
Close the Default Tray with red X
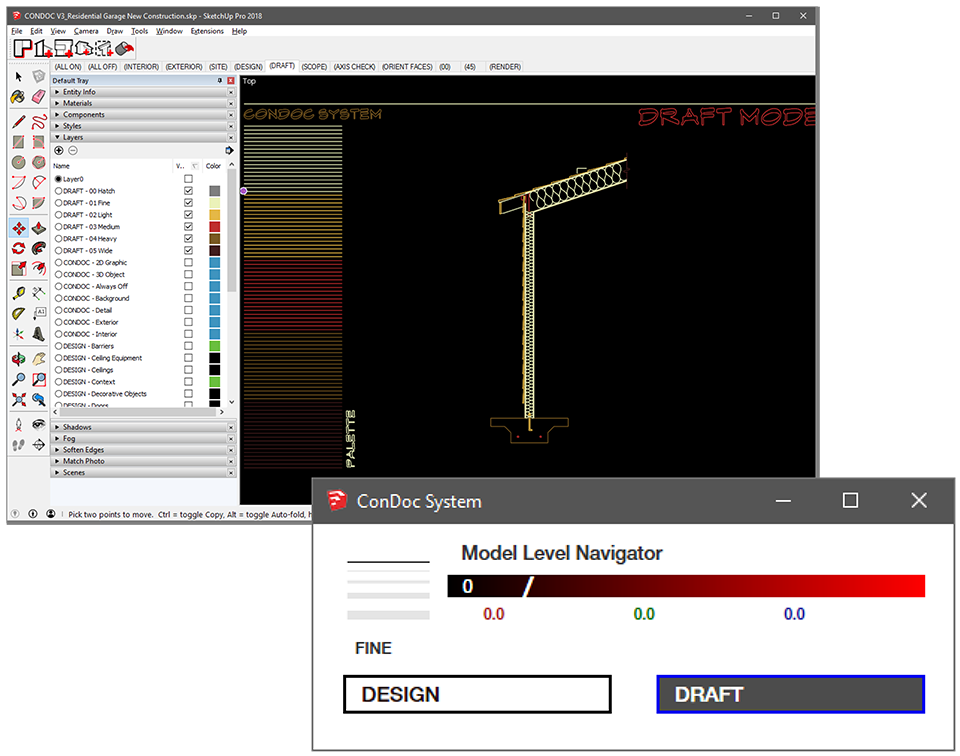tap(231, 81)
